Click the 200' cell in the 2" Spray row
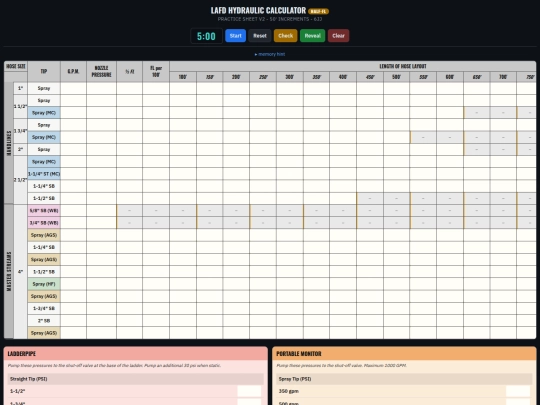This screenshot has width=540, height=405. pyautogui.click(x=236, y=149)
